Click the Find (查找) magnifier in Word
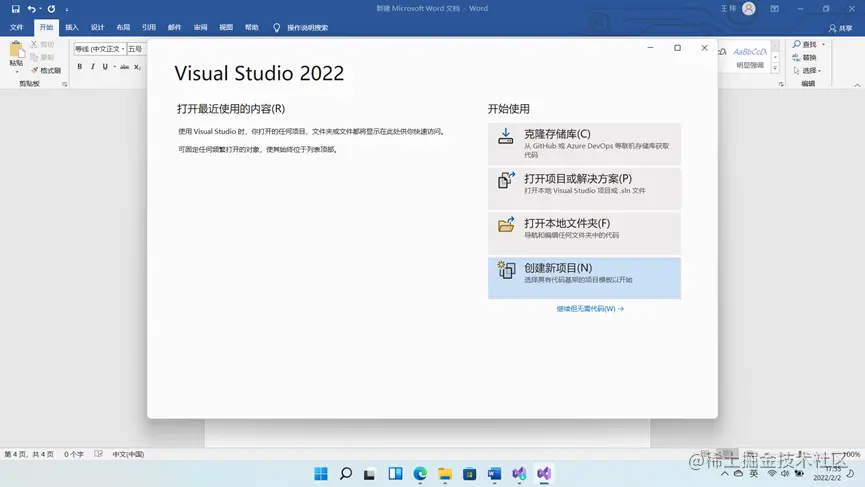The width and height of the screenshot is (865, 487). click(x=797, y=44)
